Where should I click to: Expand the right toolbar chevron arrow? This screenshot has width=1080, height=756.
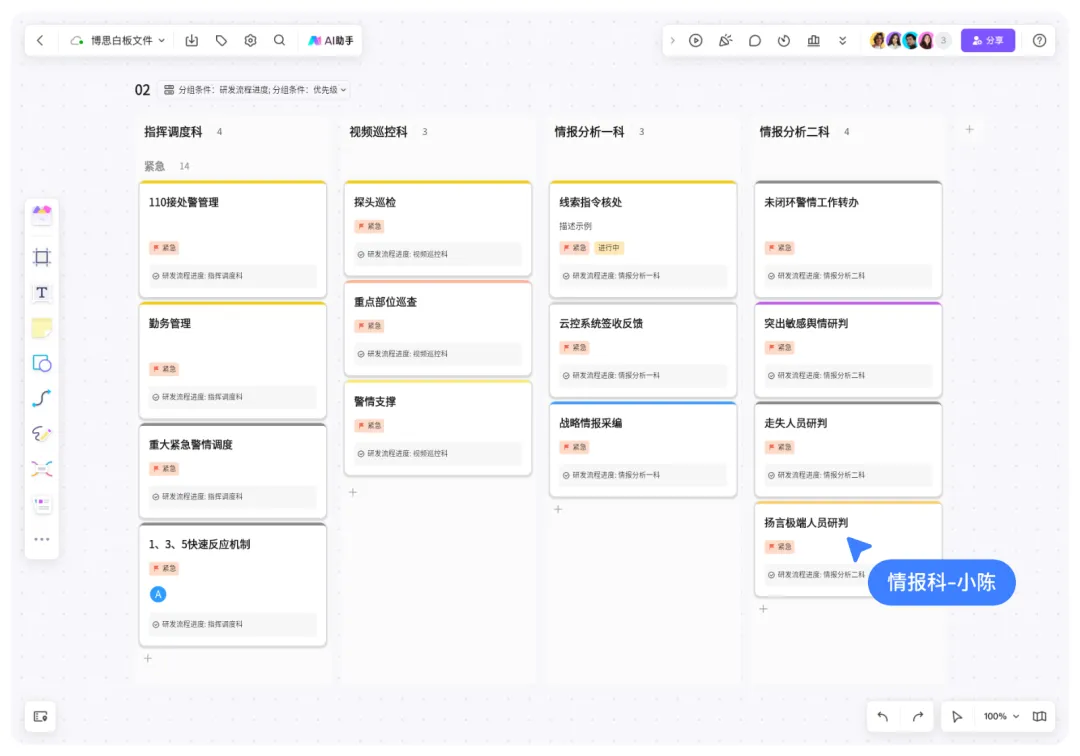pyautogui.click(x=672, y=41)
